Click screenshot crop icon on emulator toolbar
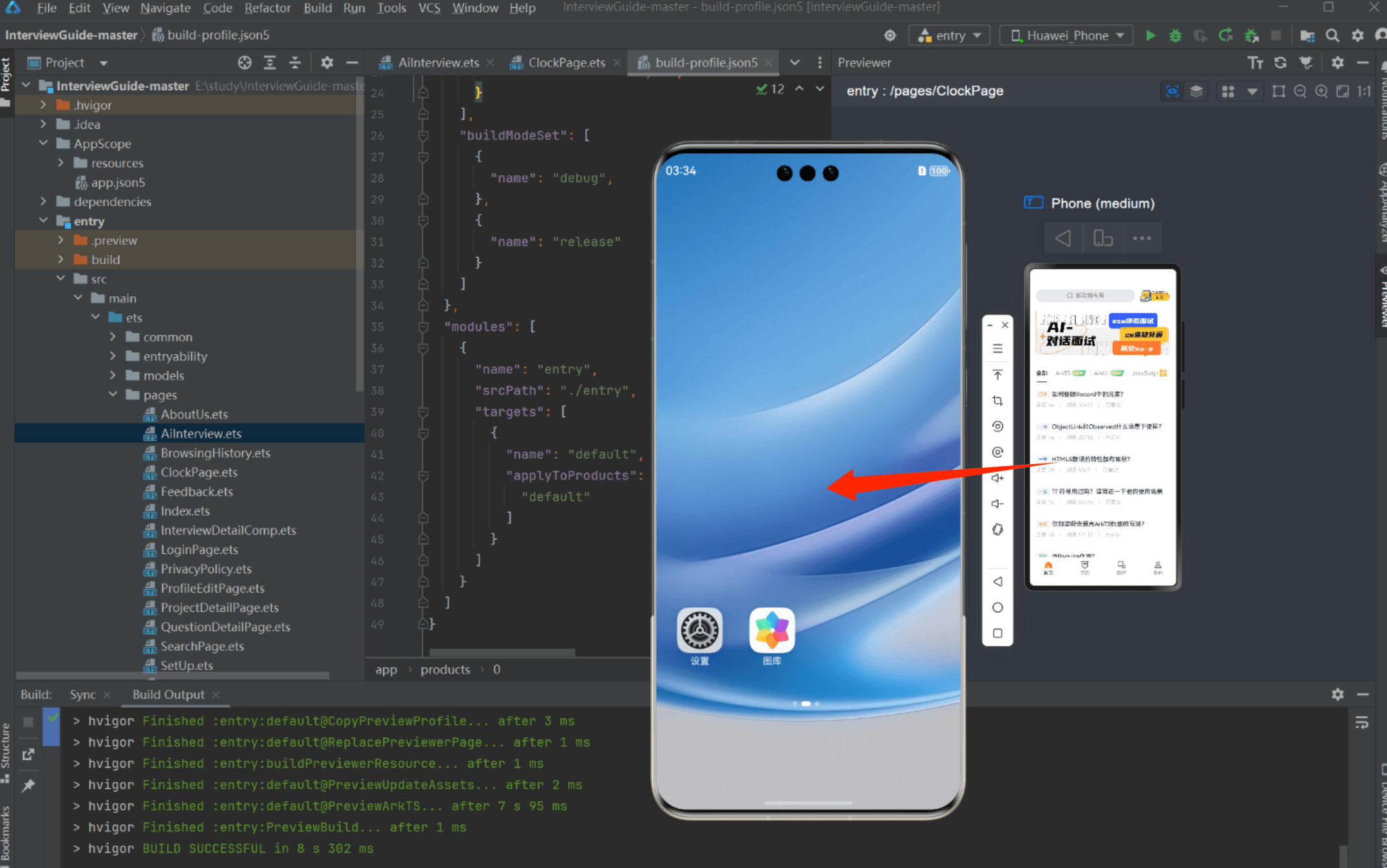1387x868 pixels. coord(997,401)
